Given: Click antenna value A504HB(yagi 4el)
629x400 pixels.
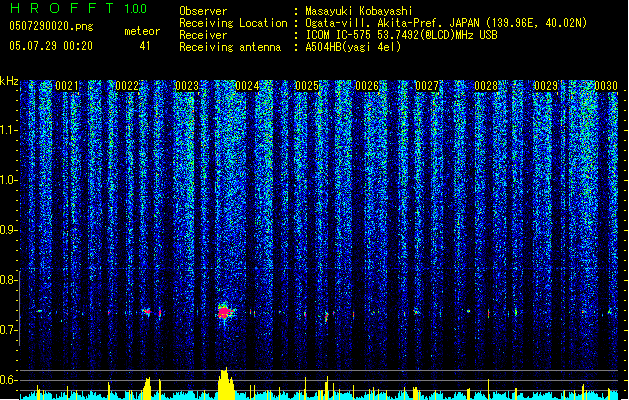Looking at the screenshot, I should pyautogui.click(x=353, y=47).
